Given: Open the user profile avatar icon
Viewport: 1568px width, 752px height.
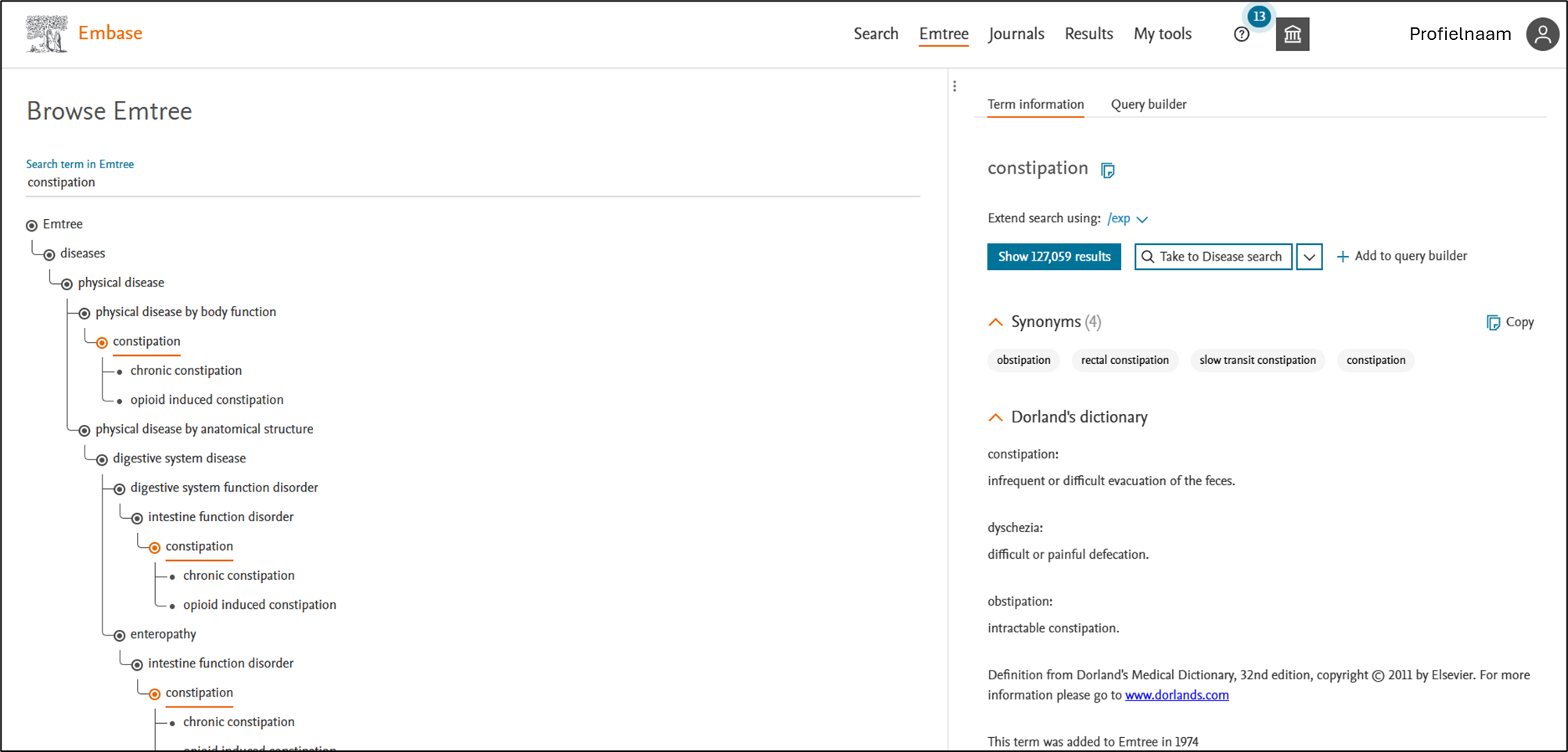Looking at the screenshot, I should (1542, 34).
